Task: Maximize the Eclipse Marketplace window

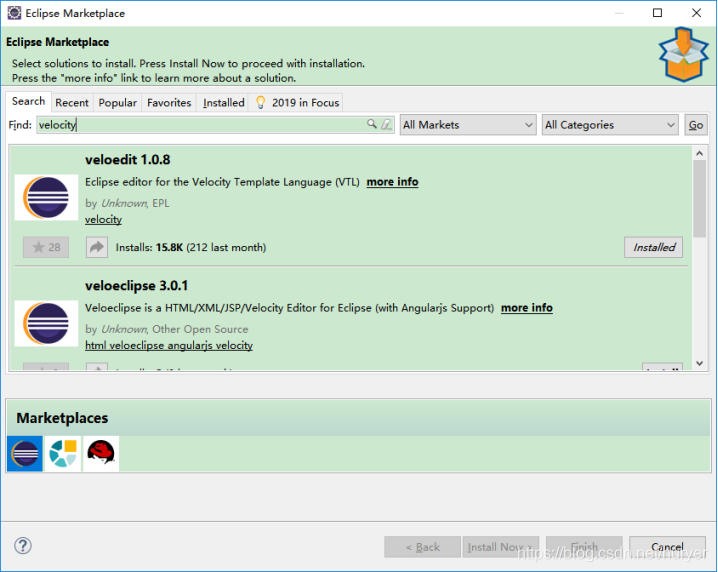Action: pyautogui.click(x=657, y=13)
